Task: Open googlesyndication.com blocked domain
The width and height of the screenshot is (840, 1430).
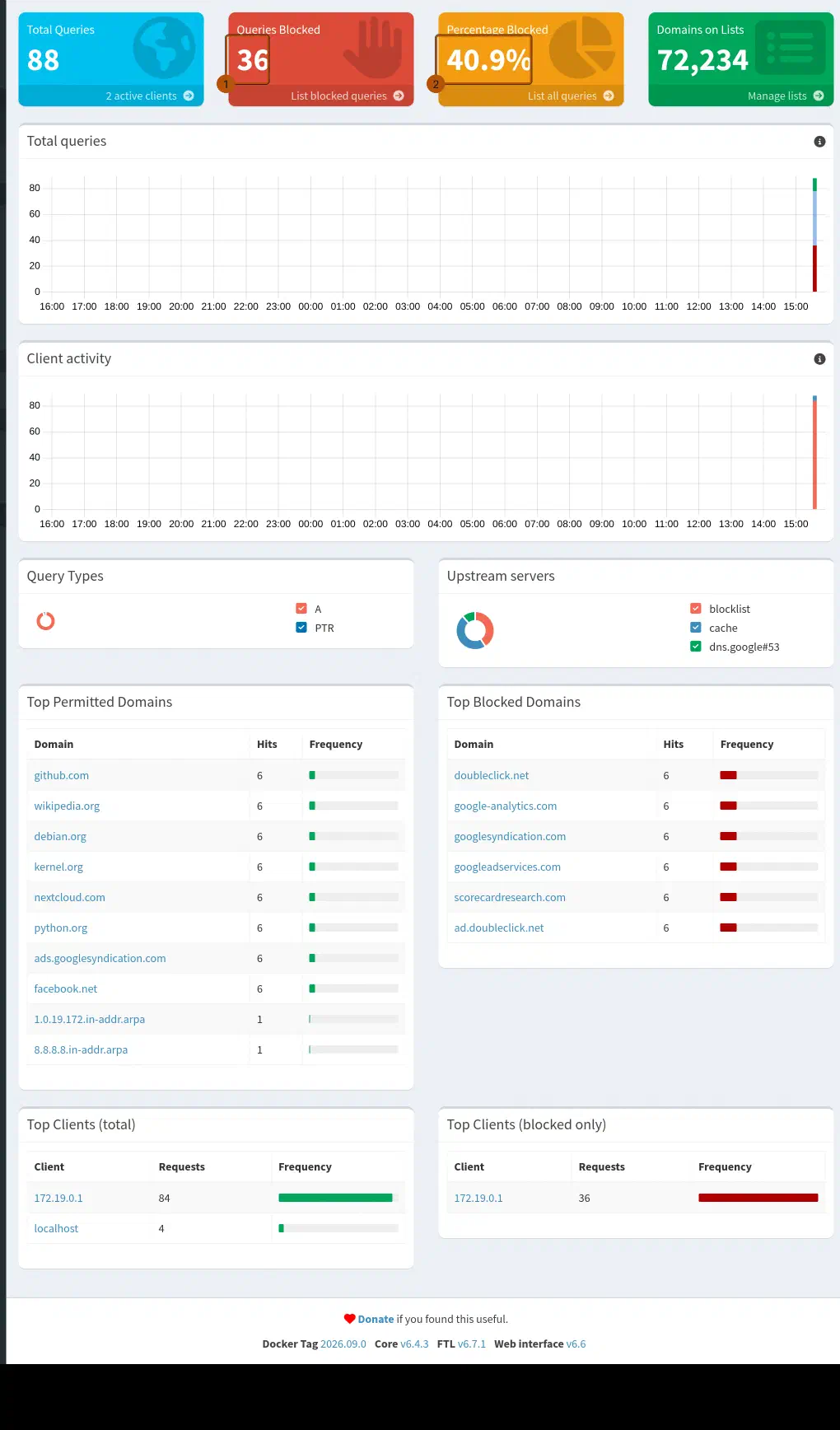Action: point(510,836)
